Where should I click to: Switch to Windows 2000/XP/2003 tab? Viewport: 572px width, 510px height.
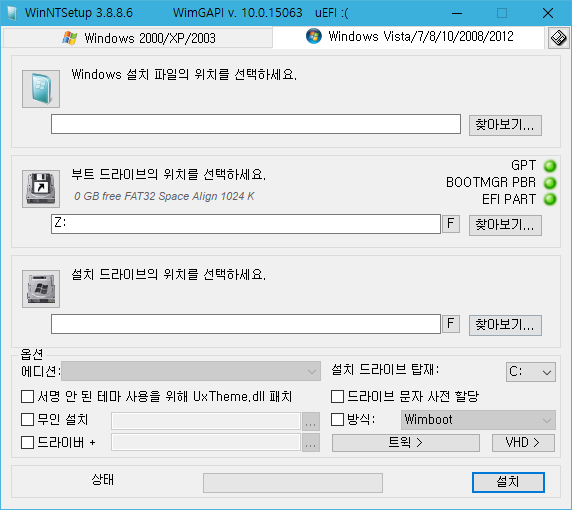coord(138,38)
